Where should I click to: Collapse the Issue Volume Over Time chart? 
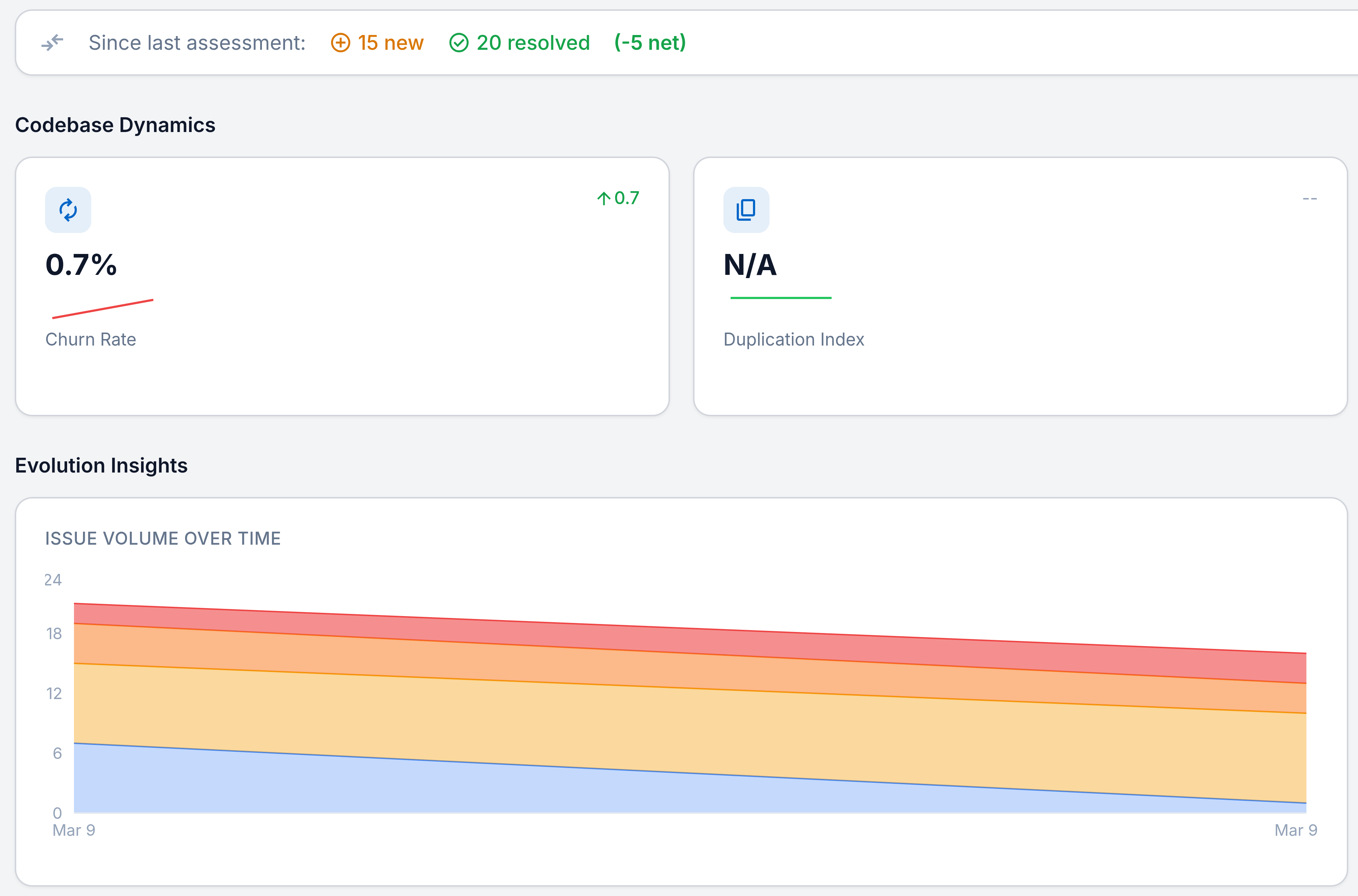point(163,538)
